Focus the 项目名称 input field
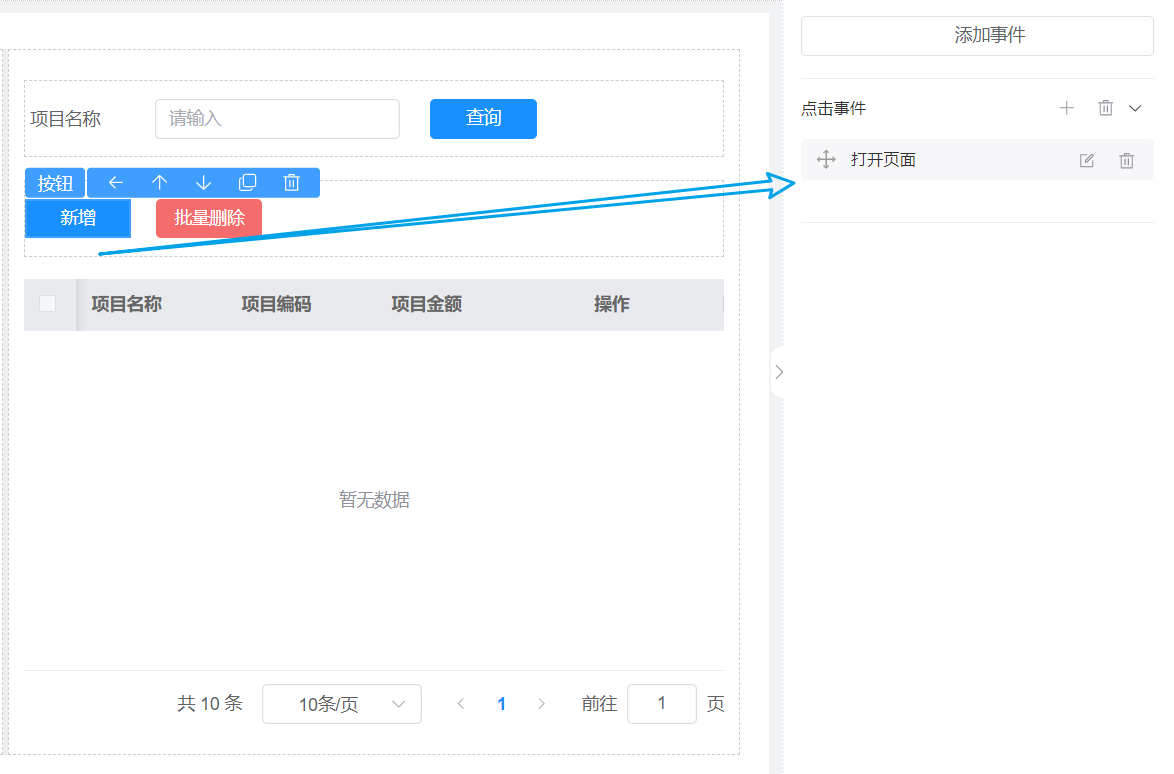Image resolution: width=1174 pixels, height=774 pixels. 277,119
